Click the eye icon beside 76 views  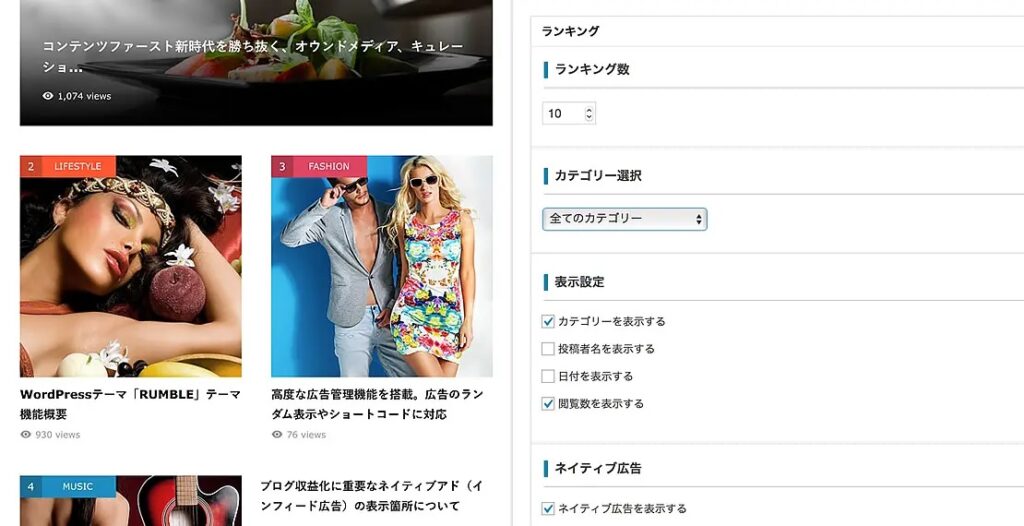click(x=277, y=435)
